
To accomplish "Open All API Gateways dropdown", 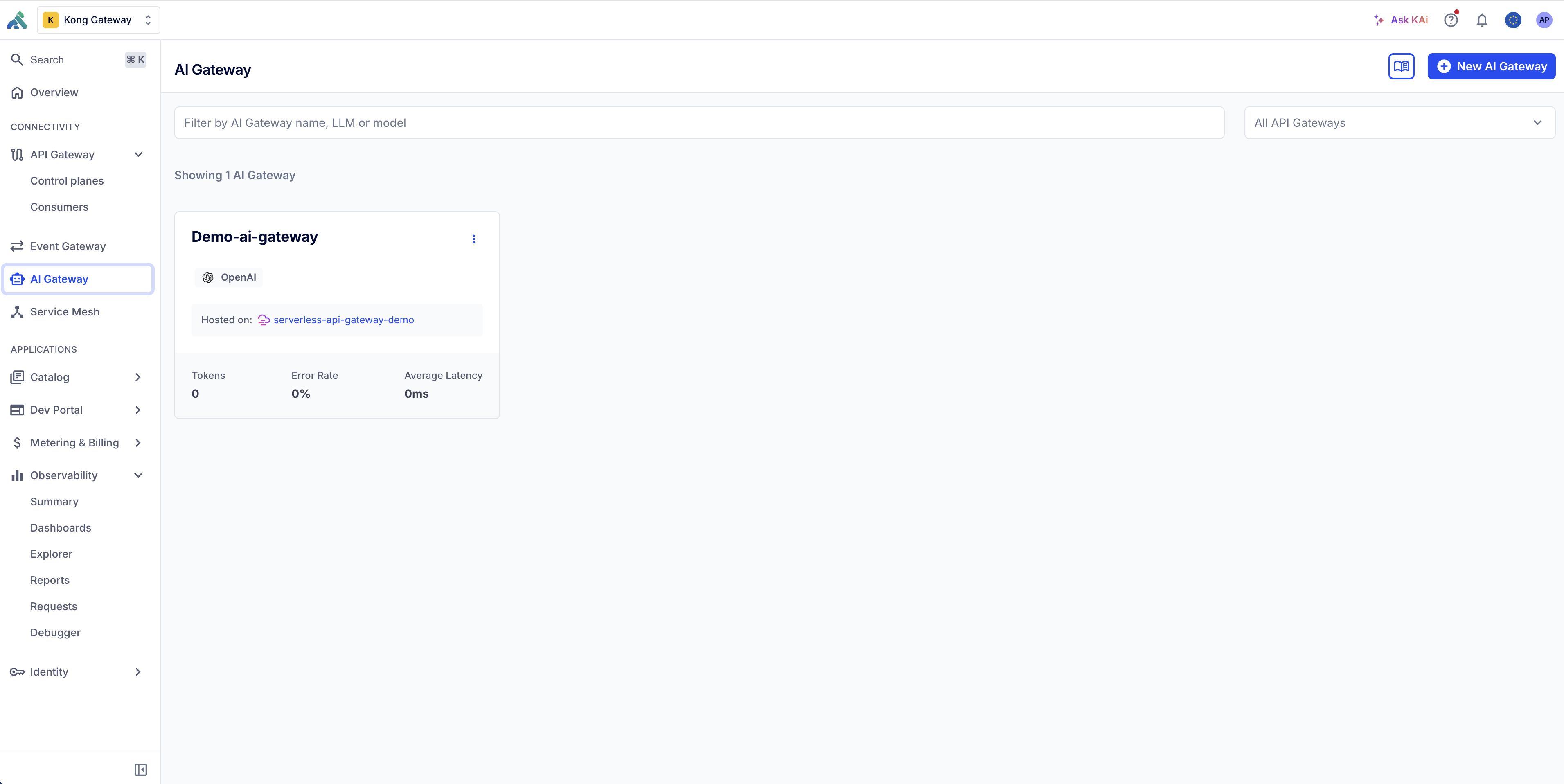I will point(1399,123).
